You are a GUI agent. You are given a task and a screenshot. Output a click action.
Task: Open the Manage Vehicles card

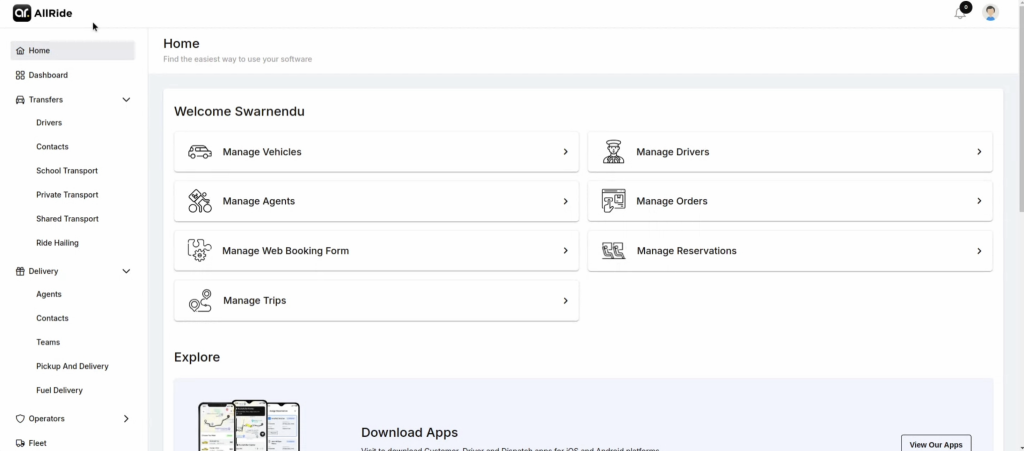tap(376, 152)
